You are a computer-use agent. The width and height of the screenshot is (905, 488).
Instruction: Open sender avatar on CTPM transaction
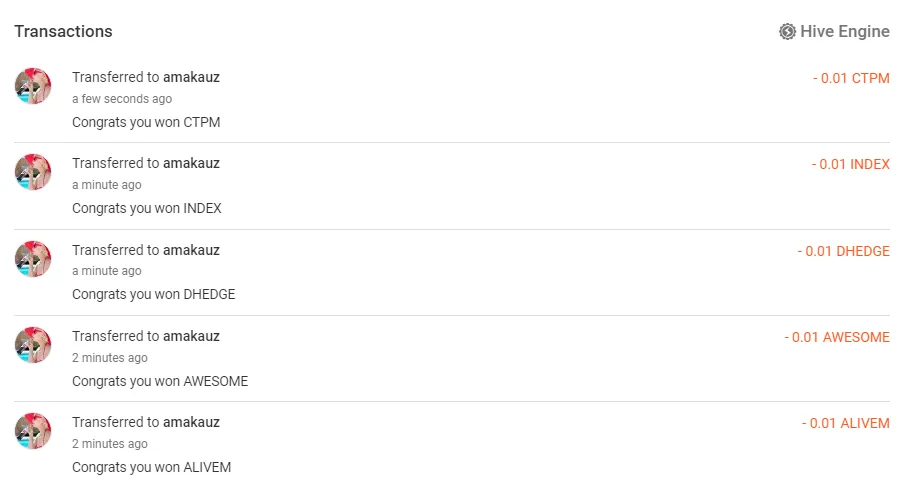[x=33, y=86]
